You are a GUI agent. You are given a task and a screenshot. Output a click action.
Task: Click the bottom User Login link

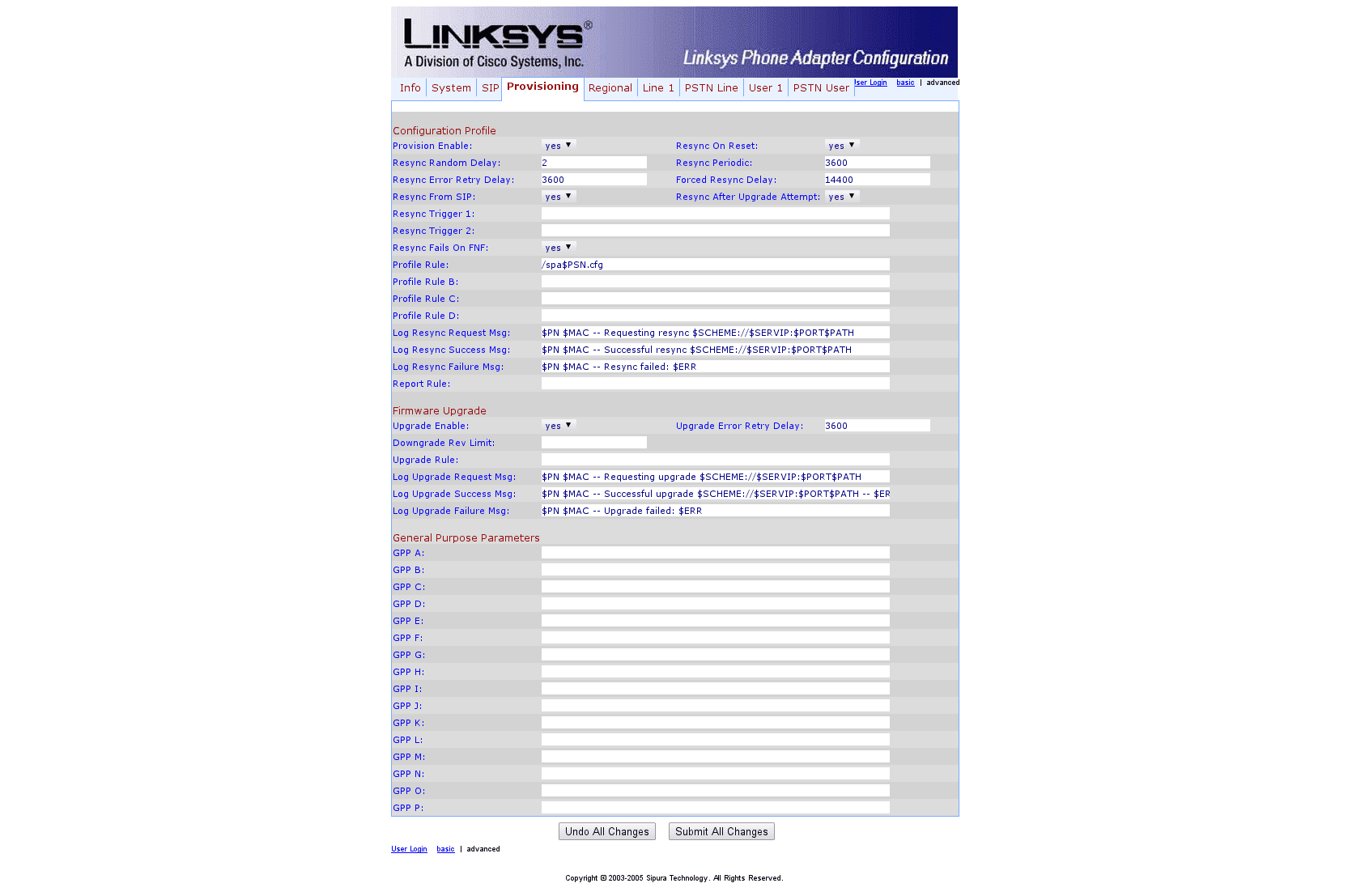pyautogui.click(x=409, y=849)
